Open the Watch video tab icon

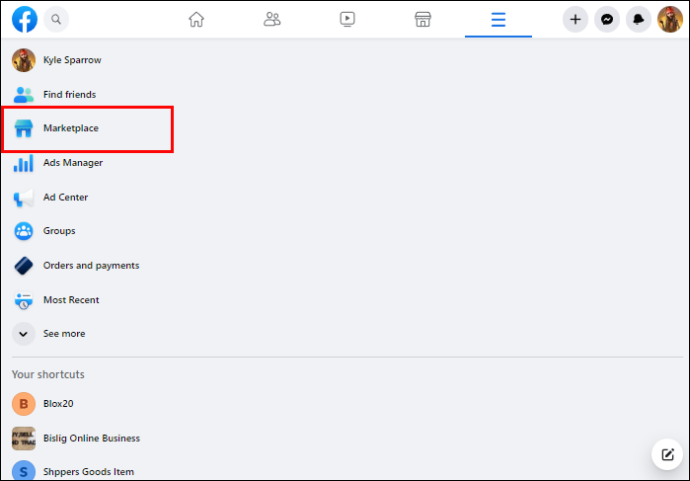point(347,19)
